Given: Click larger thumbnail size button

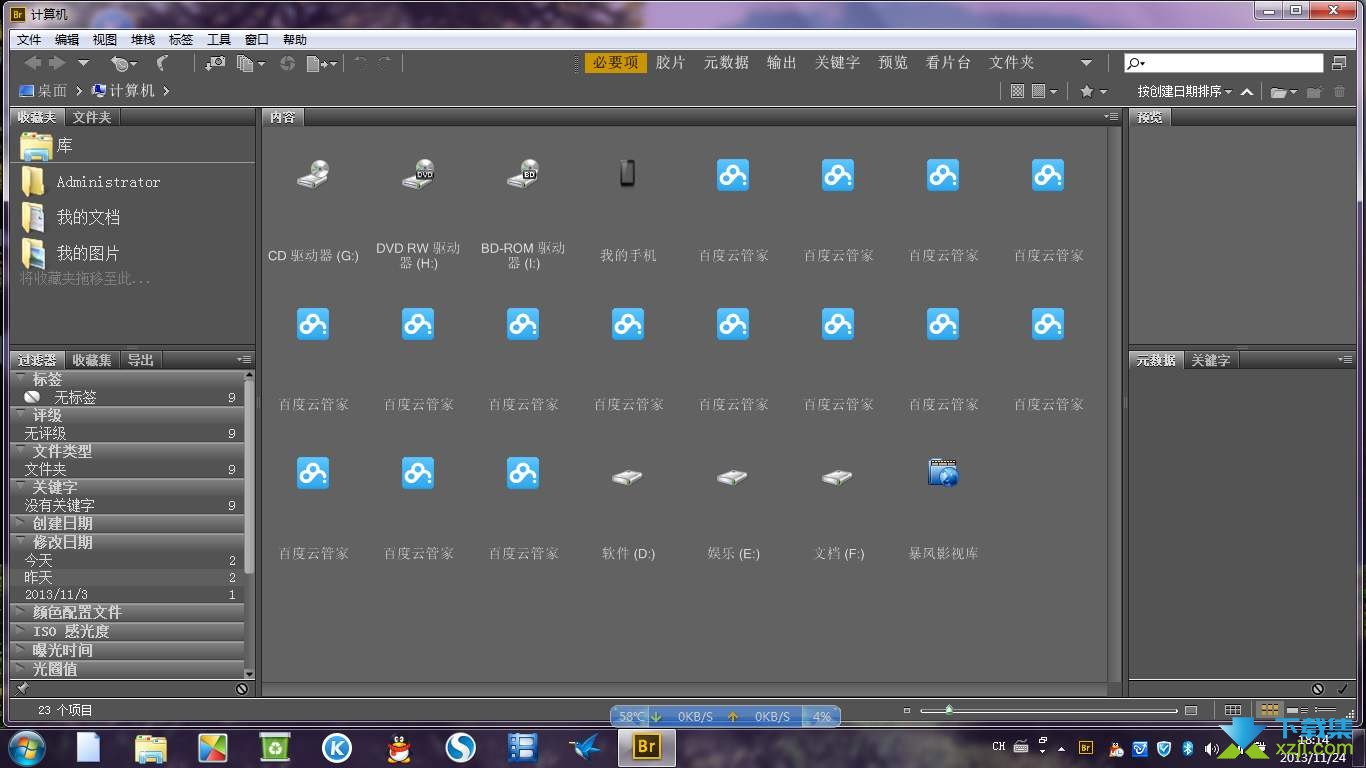Looking at the screenshot, I should tap(1191, 711).
